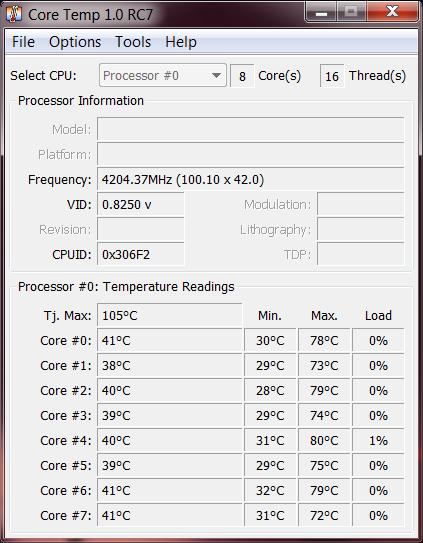The height and width of the screenshot is (543, 423).
Task: Open the Help menu
Action: point(181,42)
